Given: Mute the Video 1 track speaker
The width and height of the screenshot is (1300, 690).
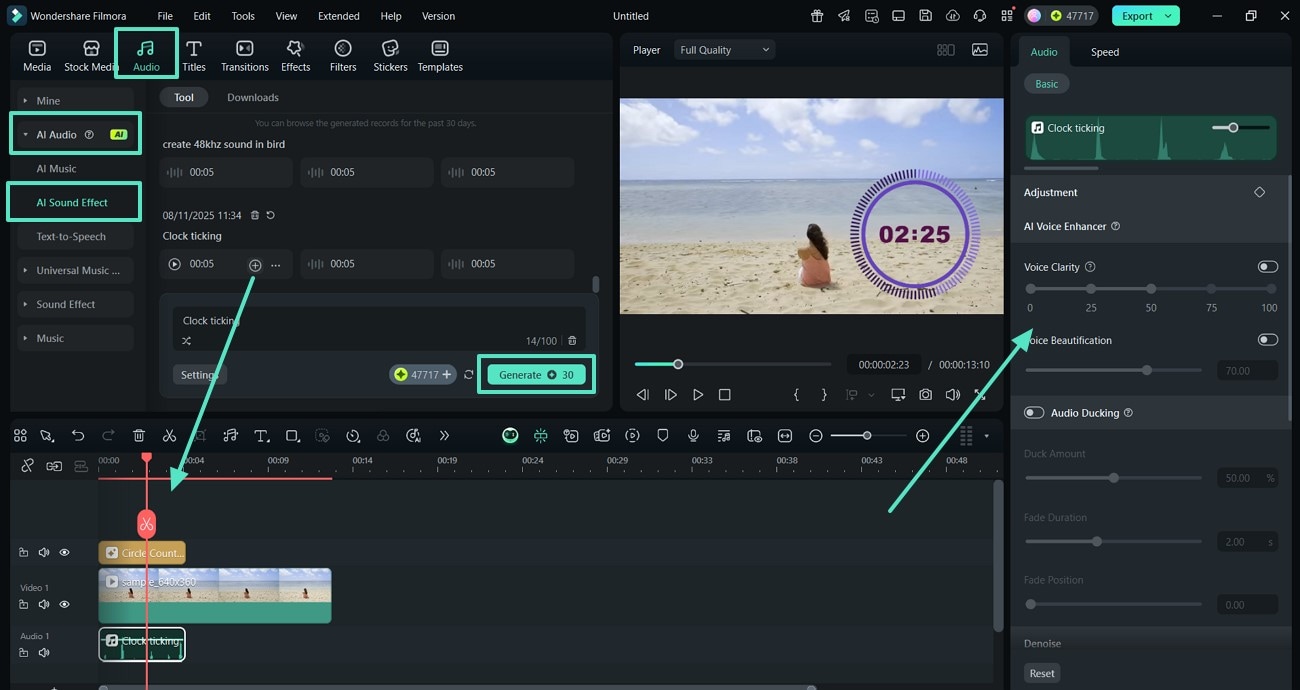Looking at the screenshot, I should [x=44, y=604].
